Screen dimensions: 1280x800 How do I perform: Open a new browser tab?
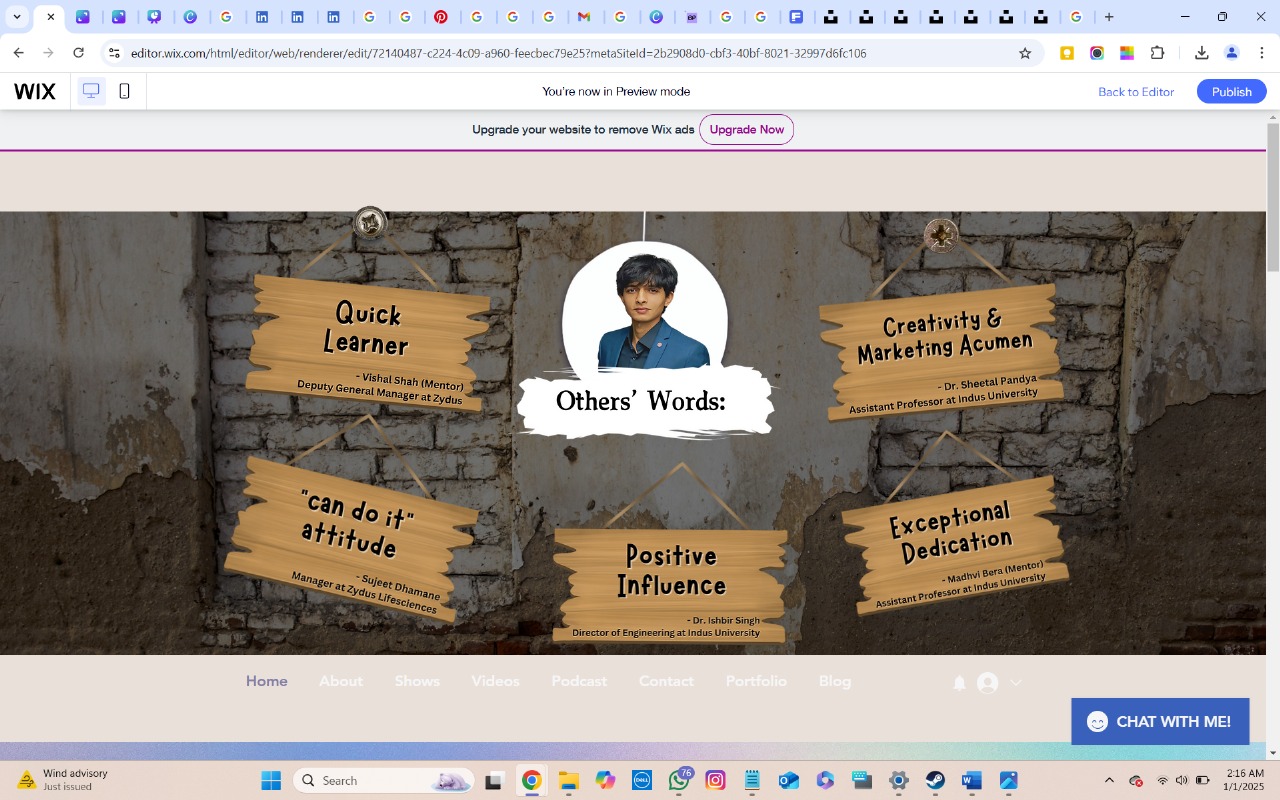[x=1109, y=17]
